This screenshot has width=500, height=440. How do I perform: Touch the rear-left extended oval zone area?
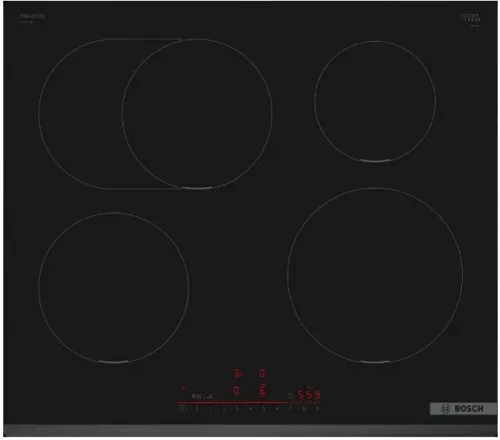[x=80, y=114]
